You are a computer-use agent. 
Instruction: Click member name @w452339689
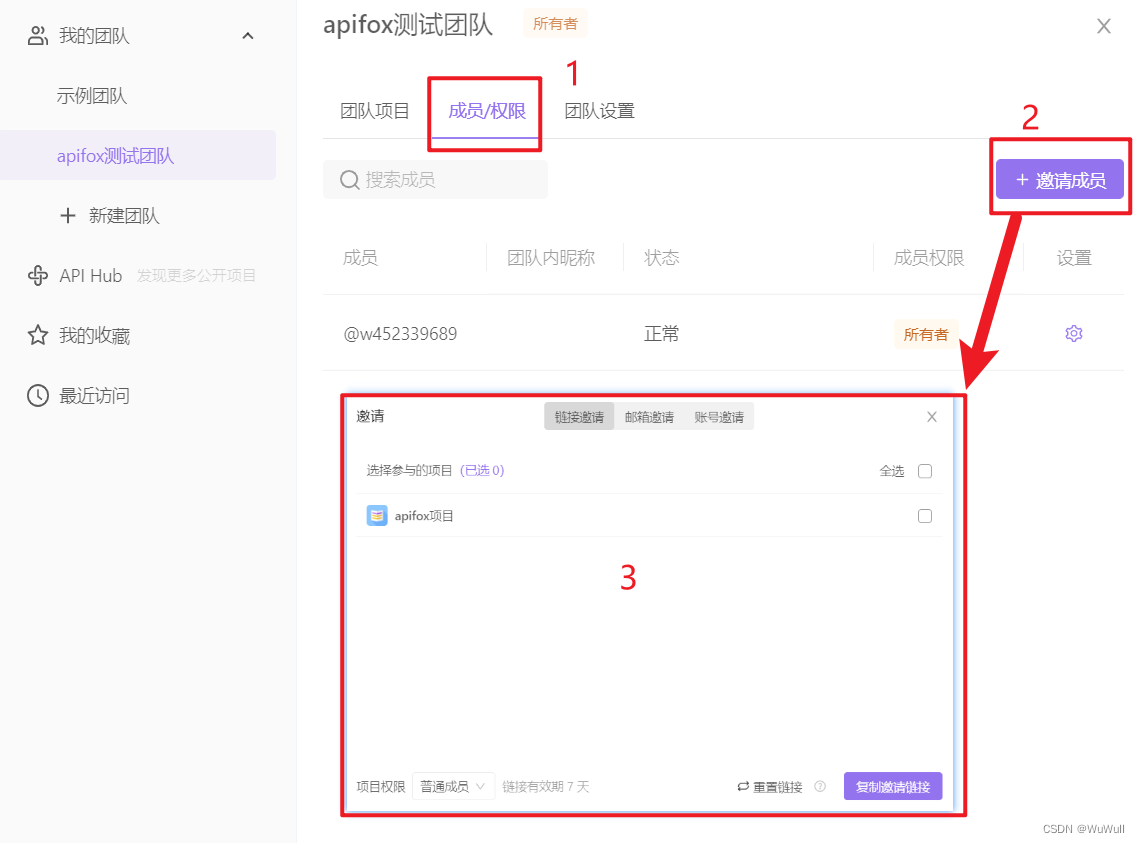401,334
